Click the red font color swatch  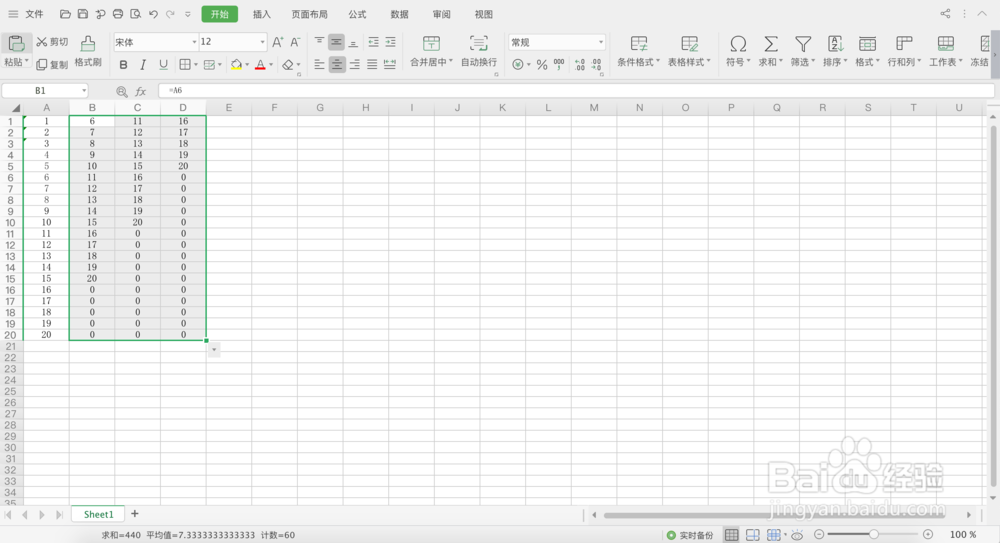tap(260, 64)
